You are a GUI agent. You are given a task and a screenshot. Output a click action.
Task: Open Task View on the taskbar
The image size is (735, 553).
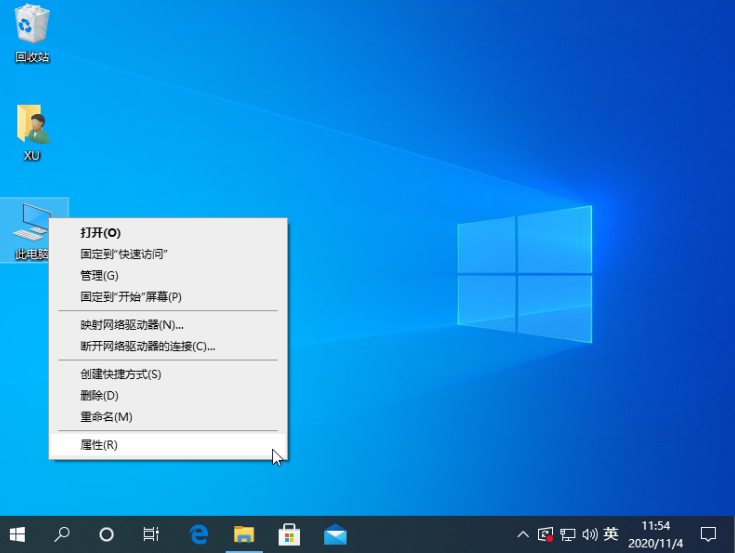click(x=151, y=534)
